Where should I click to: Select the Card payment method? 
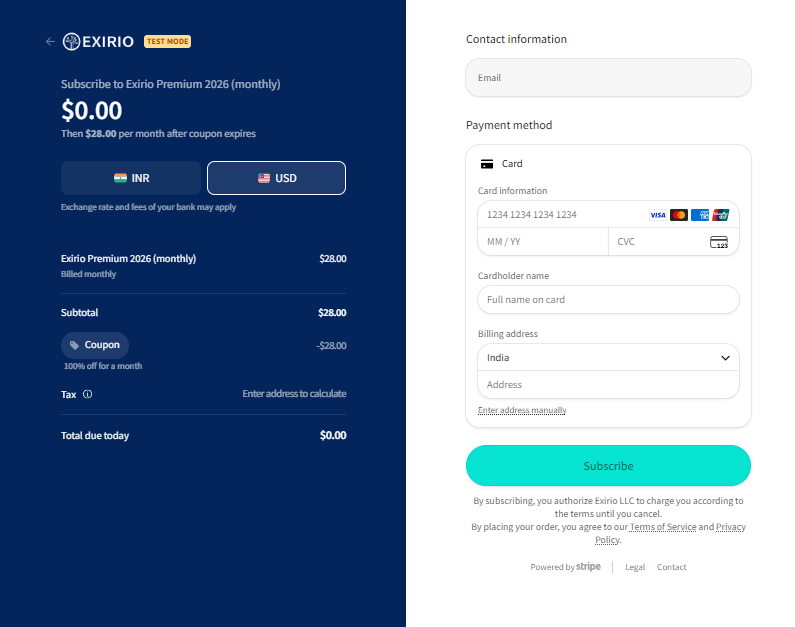tap(502, 163)
